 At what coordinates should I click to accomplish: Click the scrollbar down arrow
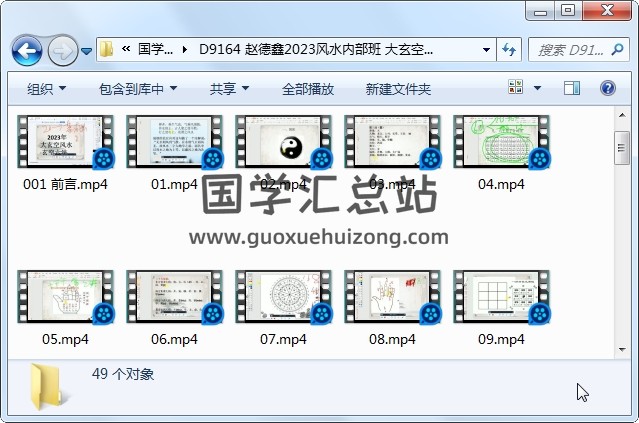click(622, 350)
